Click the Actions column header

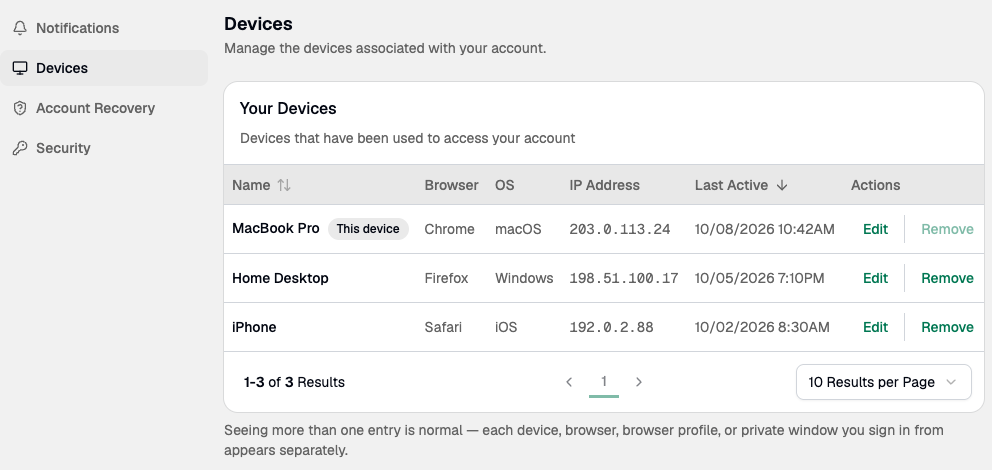click(x=876, y=185)
